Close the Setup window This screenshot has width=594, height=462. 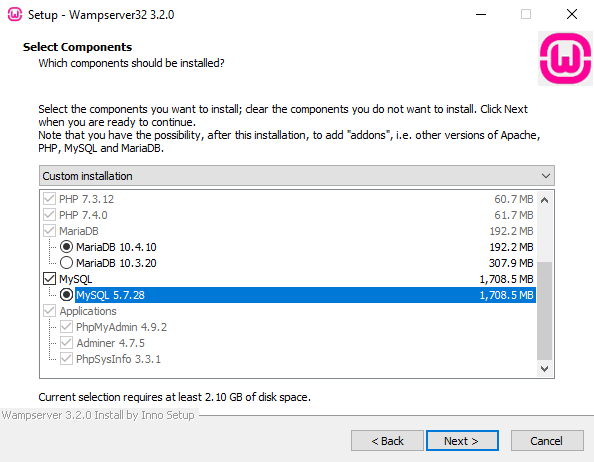(572, 14)
